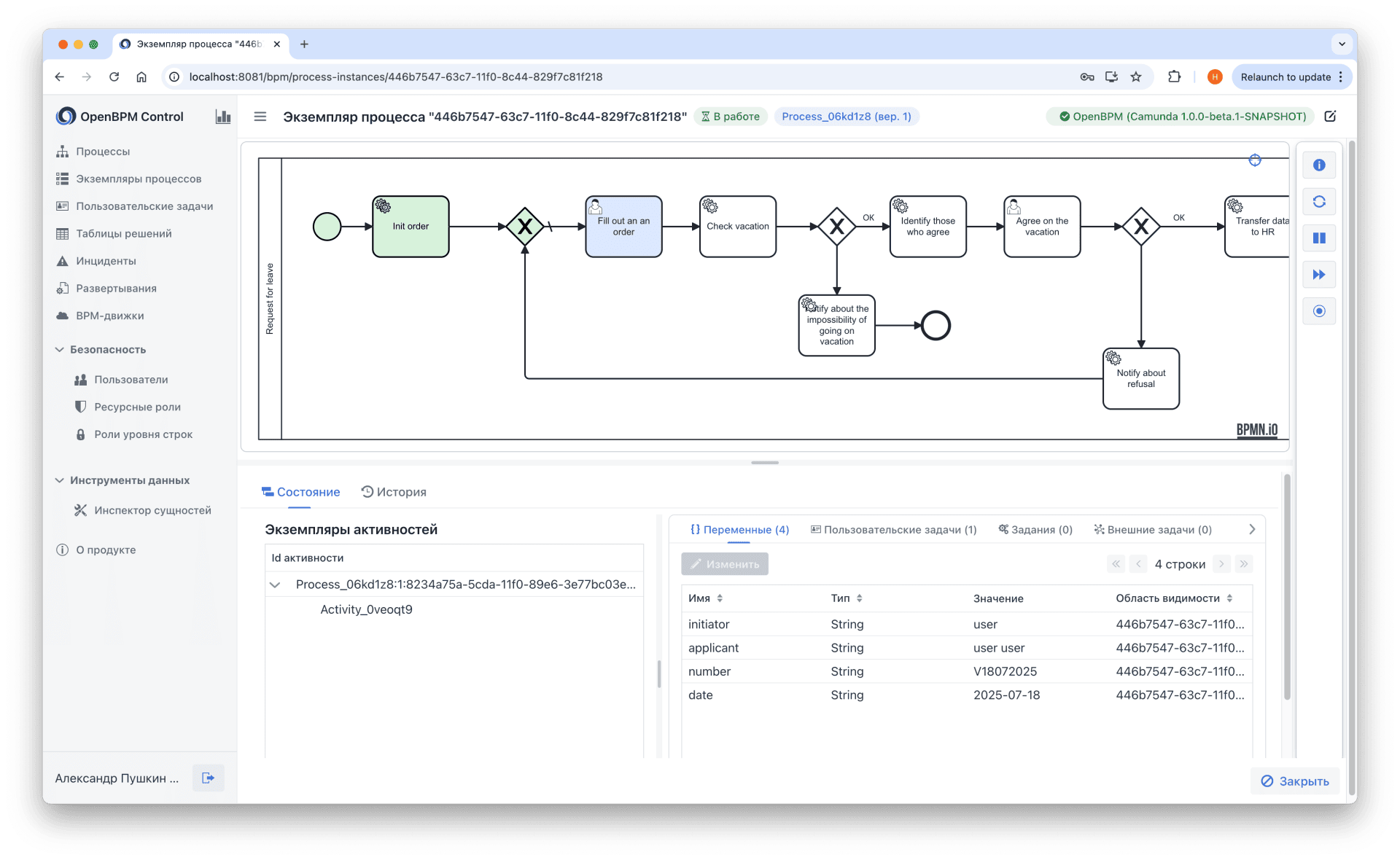
Task: Open Таблицы решений in the sidebar
Action: click(x=124, y=234)
